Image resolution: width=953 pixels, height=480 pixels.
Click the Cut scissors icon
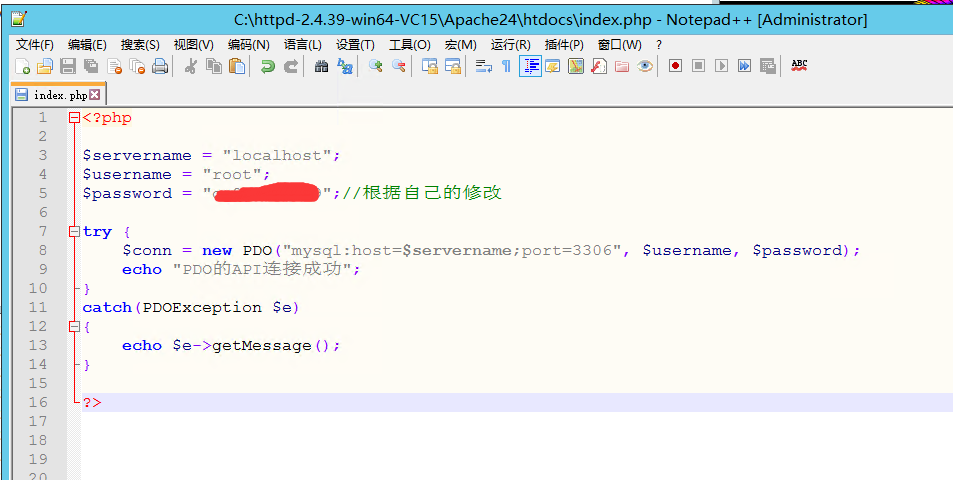click(x=190, y=66)
